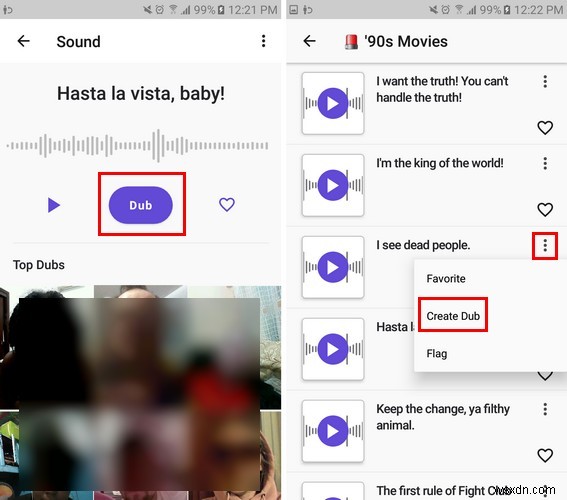The image size is (567, 500).
Task: Click the sound waveform on Sound screen
Action: coord(137,146)
